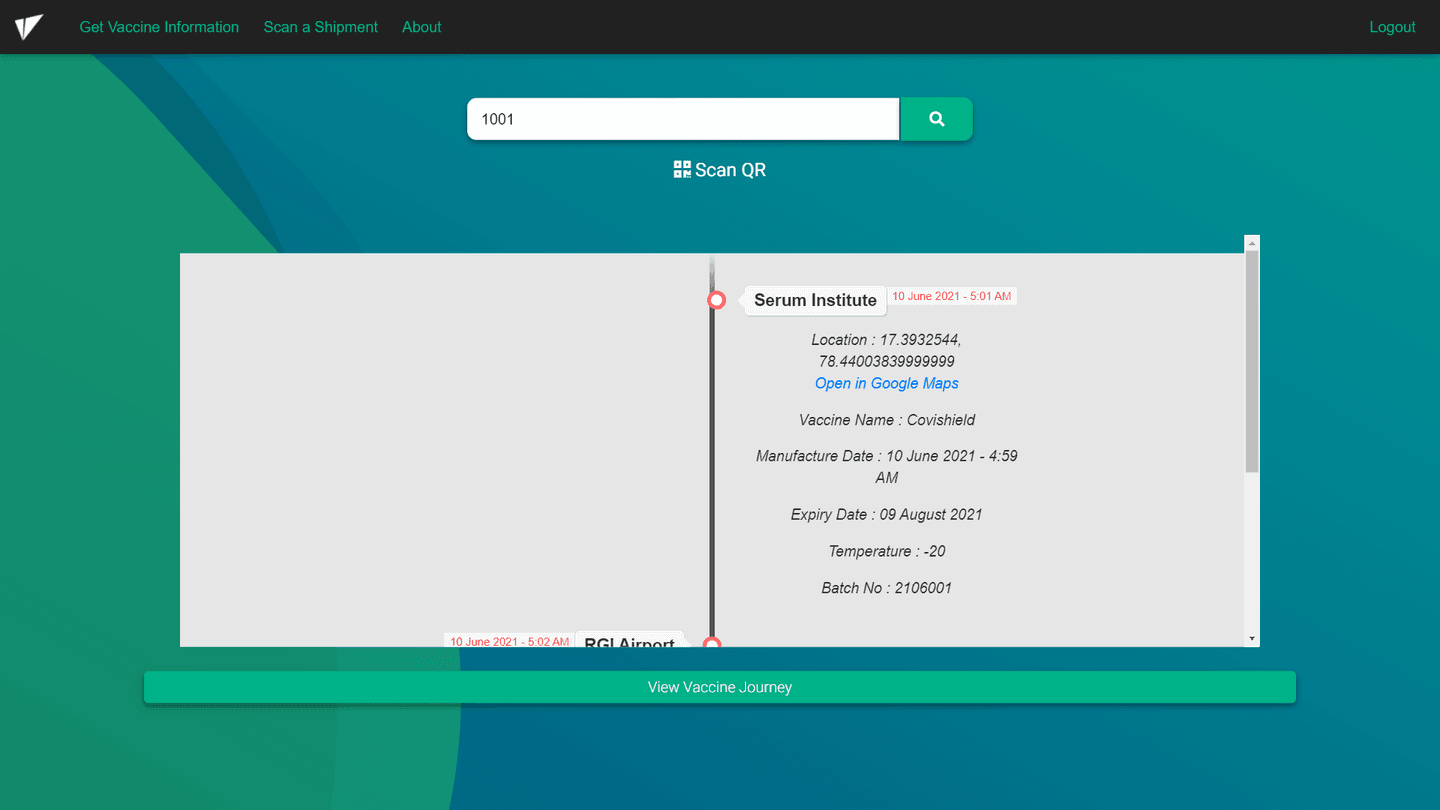Click the timeline scrollbar thumb

[x=1252, y=361]
